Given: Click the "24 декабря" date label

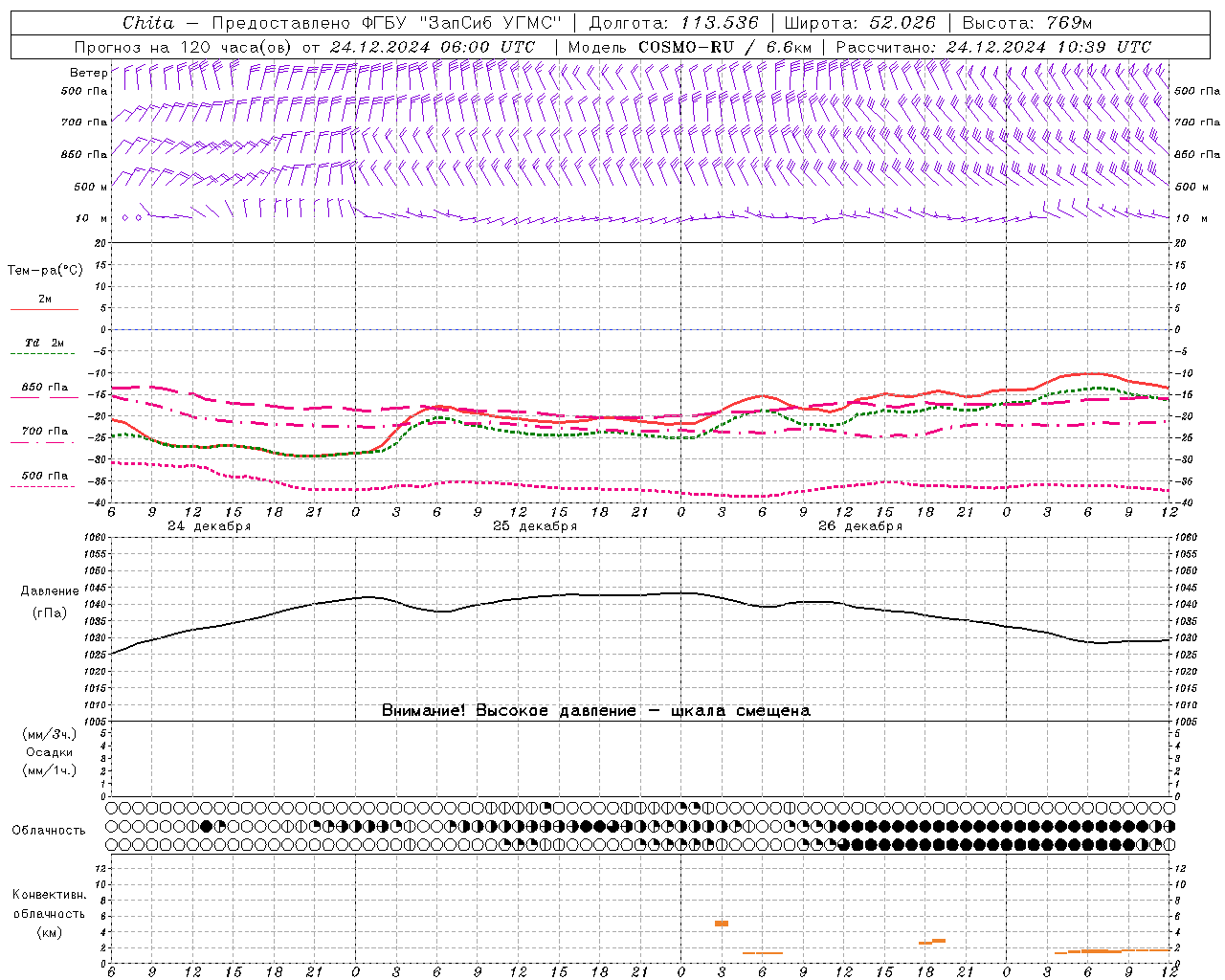Looking at the screenshot, I should tap(209, 526).
